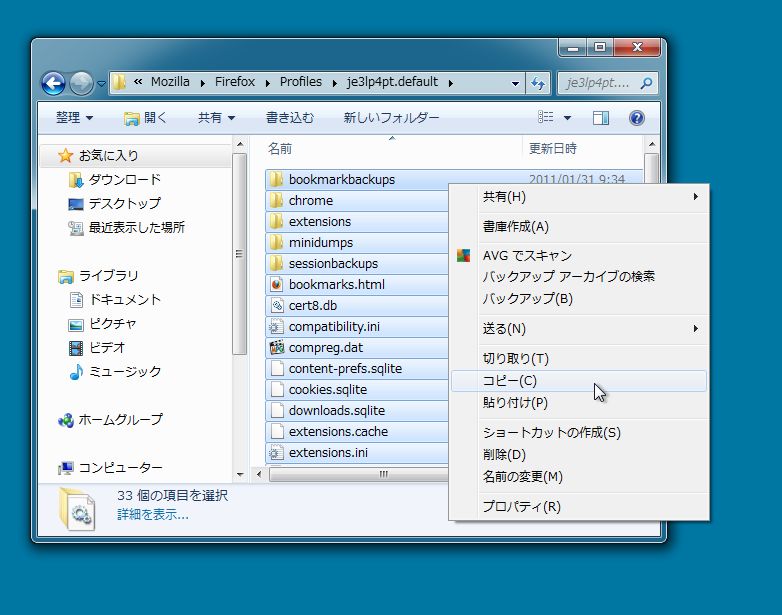Open the view options dropdown arrow
The width and height of the screenshot is (782, 615).
pyautogui.click(x=567, y=118)
